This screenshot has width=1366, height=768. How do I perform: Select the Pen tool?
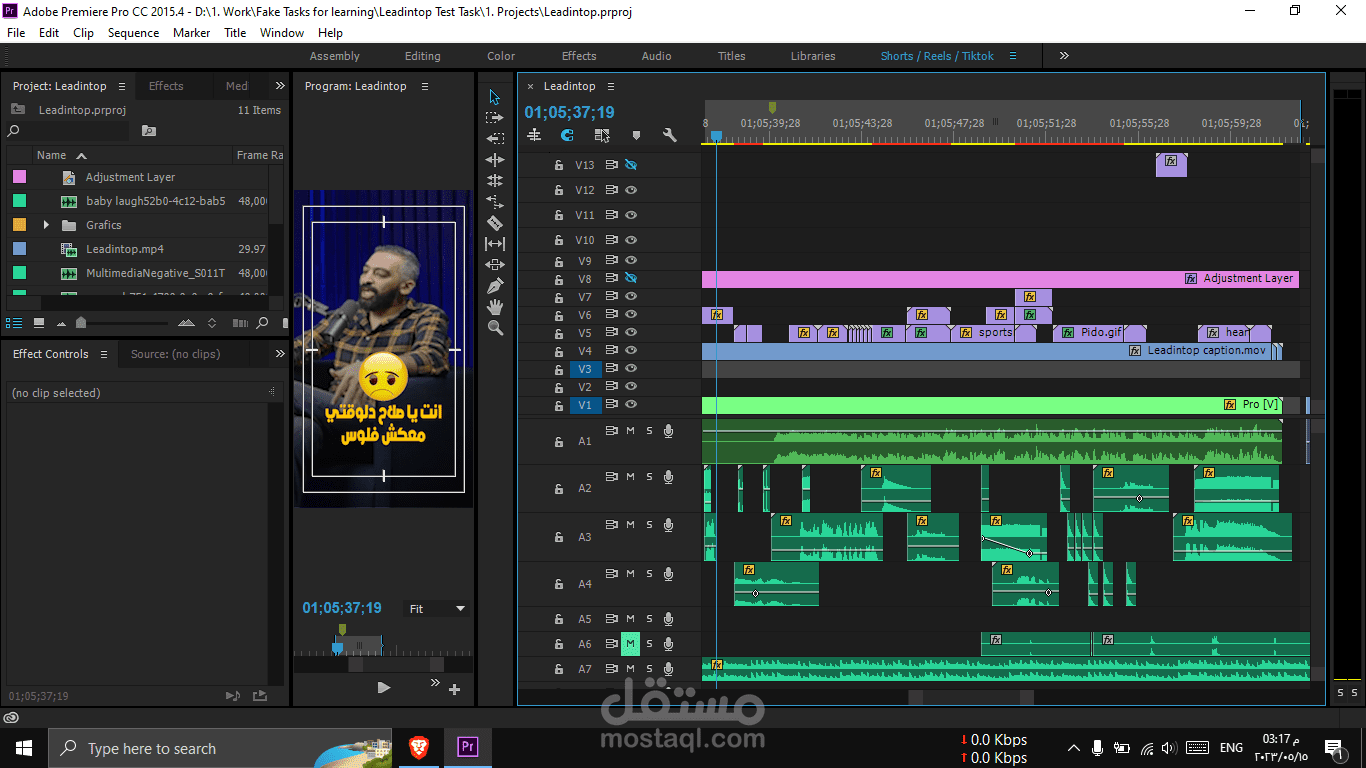(x=495, y=286)
